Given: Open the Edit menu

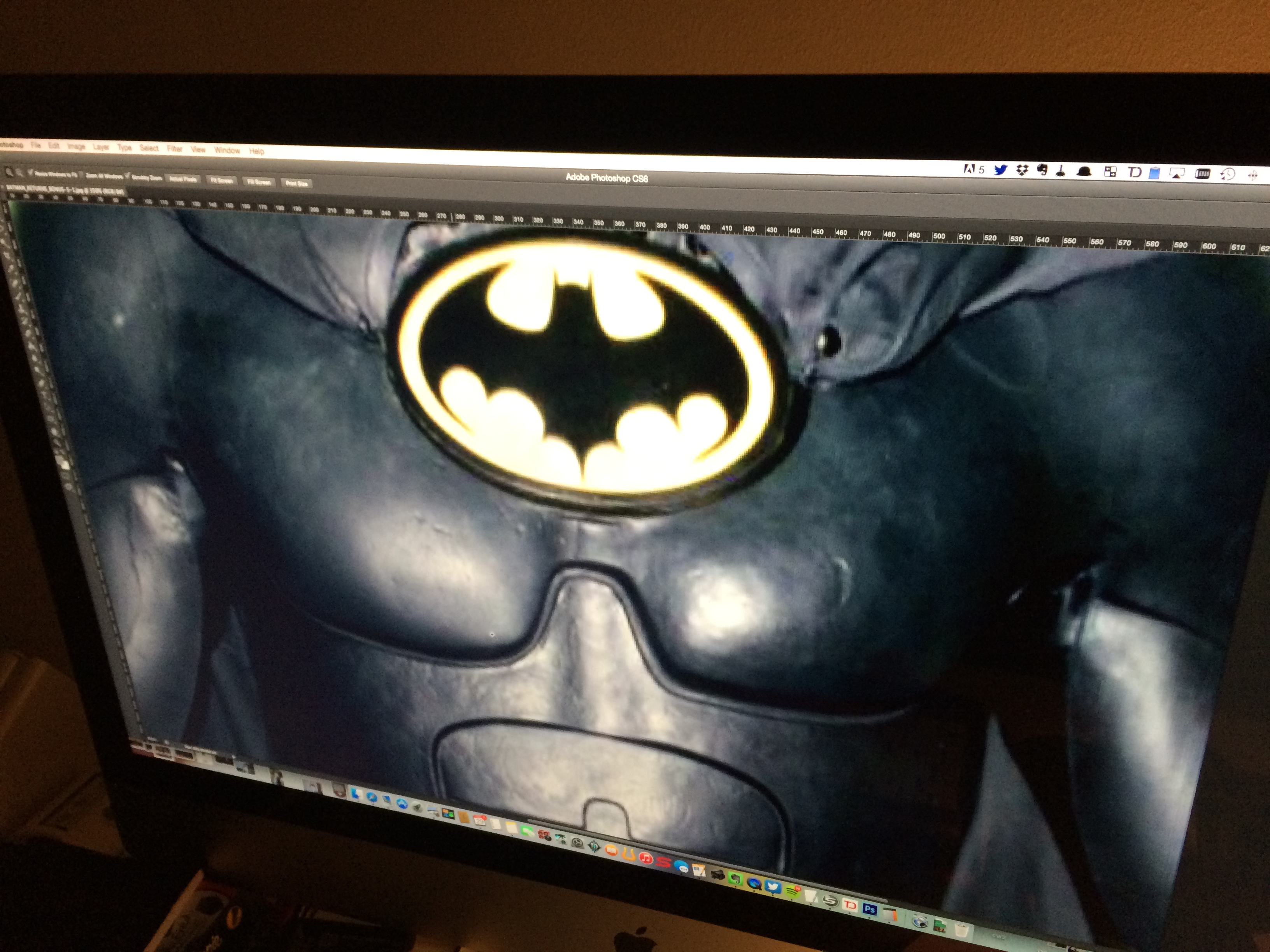Looking at the screenshot, I should click(54, 146).
